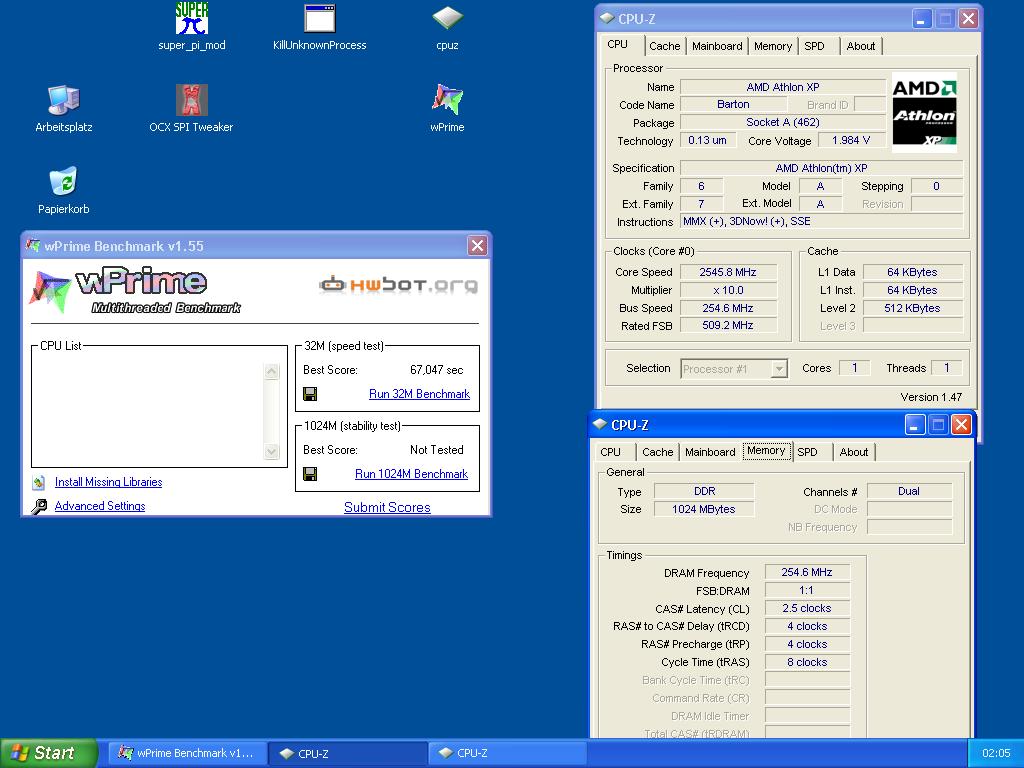This screenshot has height=768, width=1024.
Task: Activate the first CPU-Z taskbar button
Action: pos(347,753)
